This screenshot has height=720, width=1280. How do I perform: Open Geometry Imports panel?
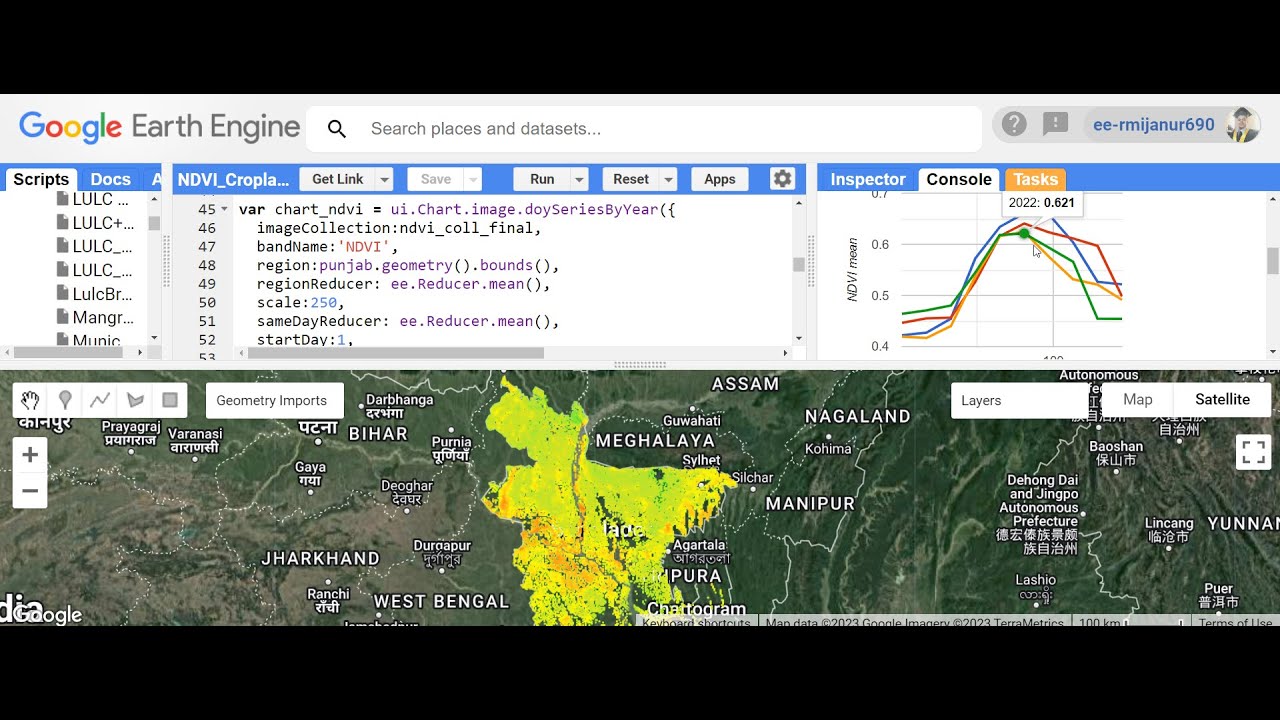[272, 400]
